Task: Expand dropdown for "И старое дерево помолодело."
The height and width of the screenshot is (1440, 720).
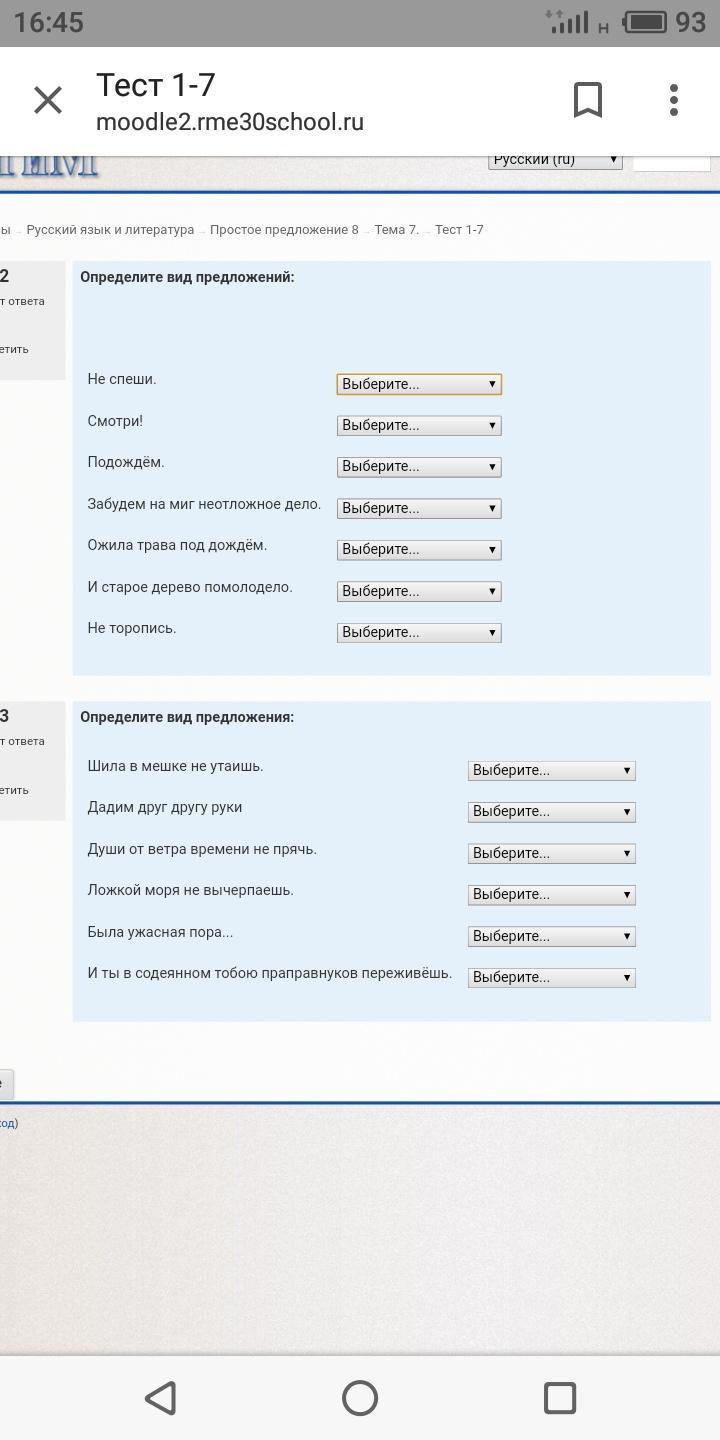Action: point(419,592)
